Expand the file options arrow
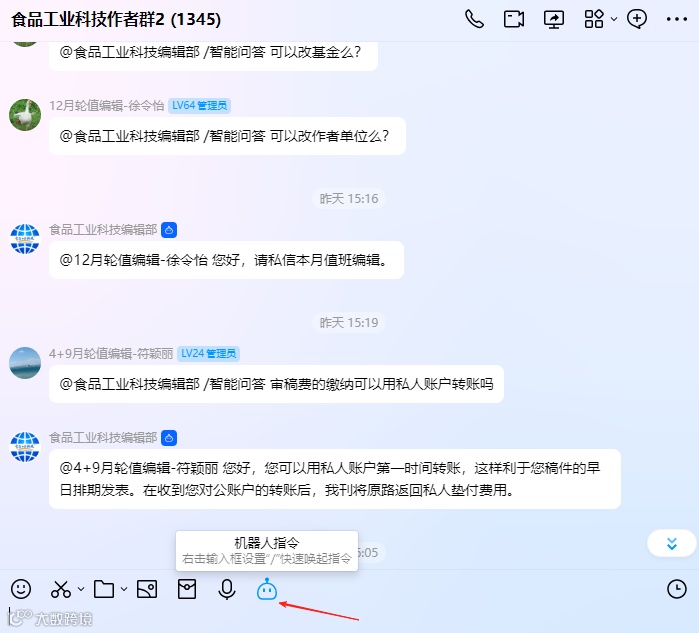 click(124, 589)
